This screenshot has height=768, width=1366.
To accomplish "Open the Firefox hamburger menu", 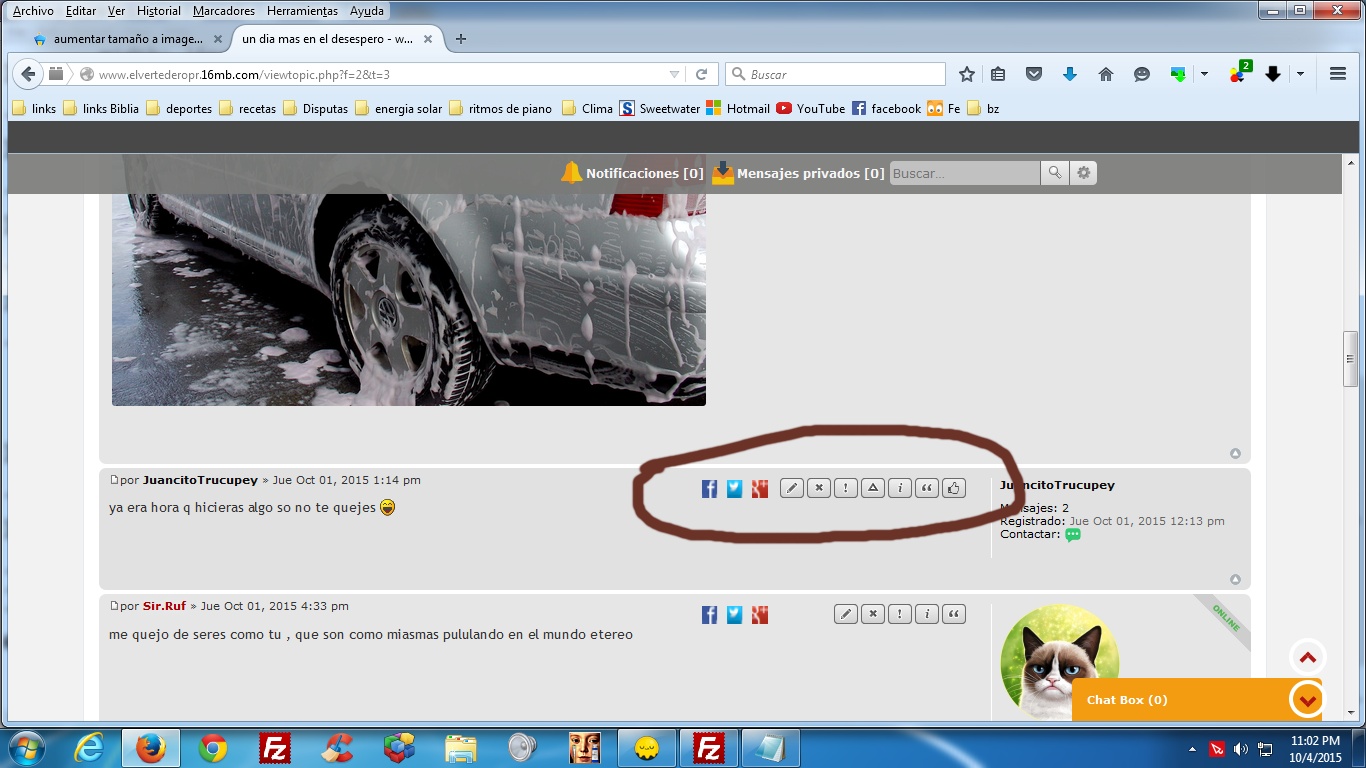I will (1338, 74).
